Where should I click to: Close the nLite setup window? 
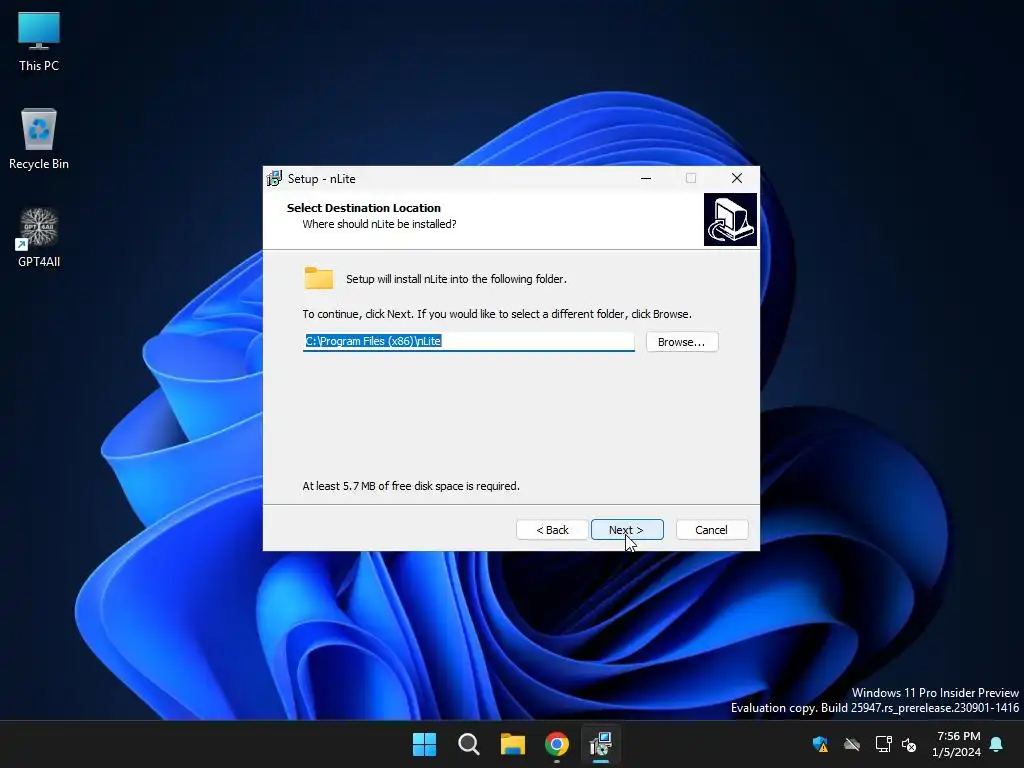coord(737,178)
